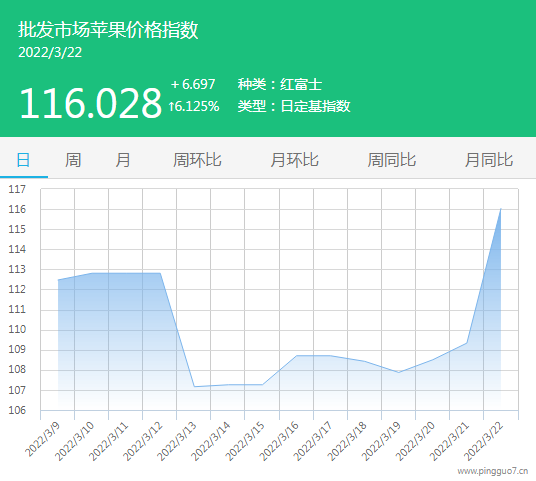Click the data point at 2022/3/9
Image resolution: width=536 pixels, height=481 pixels.
58,280
